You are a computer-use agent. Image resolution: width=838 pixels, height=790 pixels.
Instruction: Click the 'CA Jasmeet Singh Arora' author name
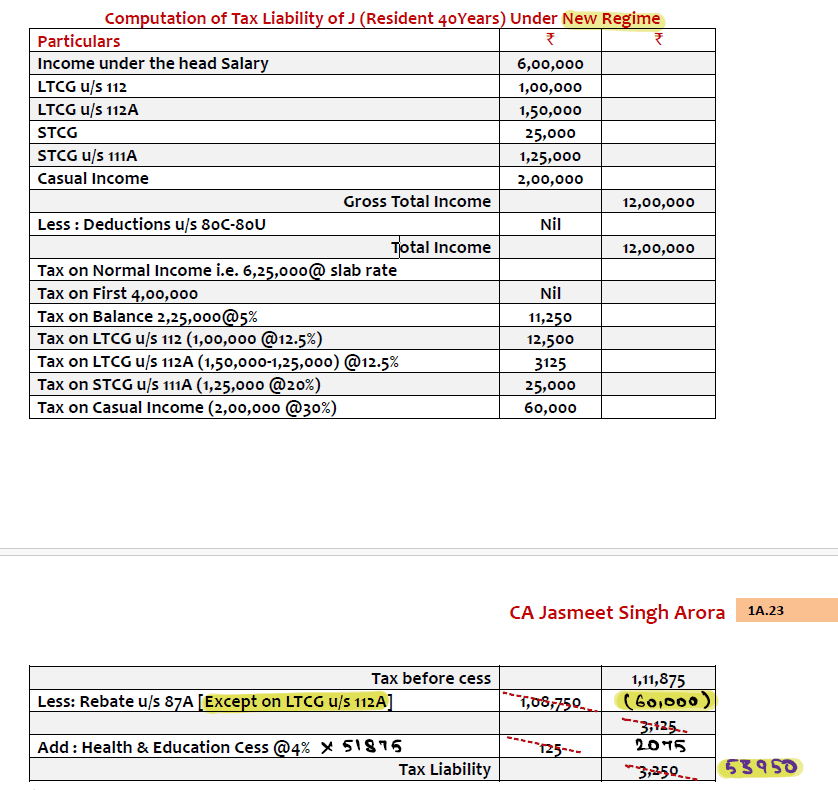(x=617, y=613)
